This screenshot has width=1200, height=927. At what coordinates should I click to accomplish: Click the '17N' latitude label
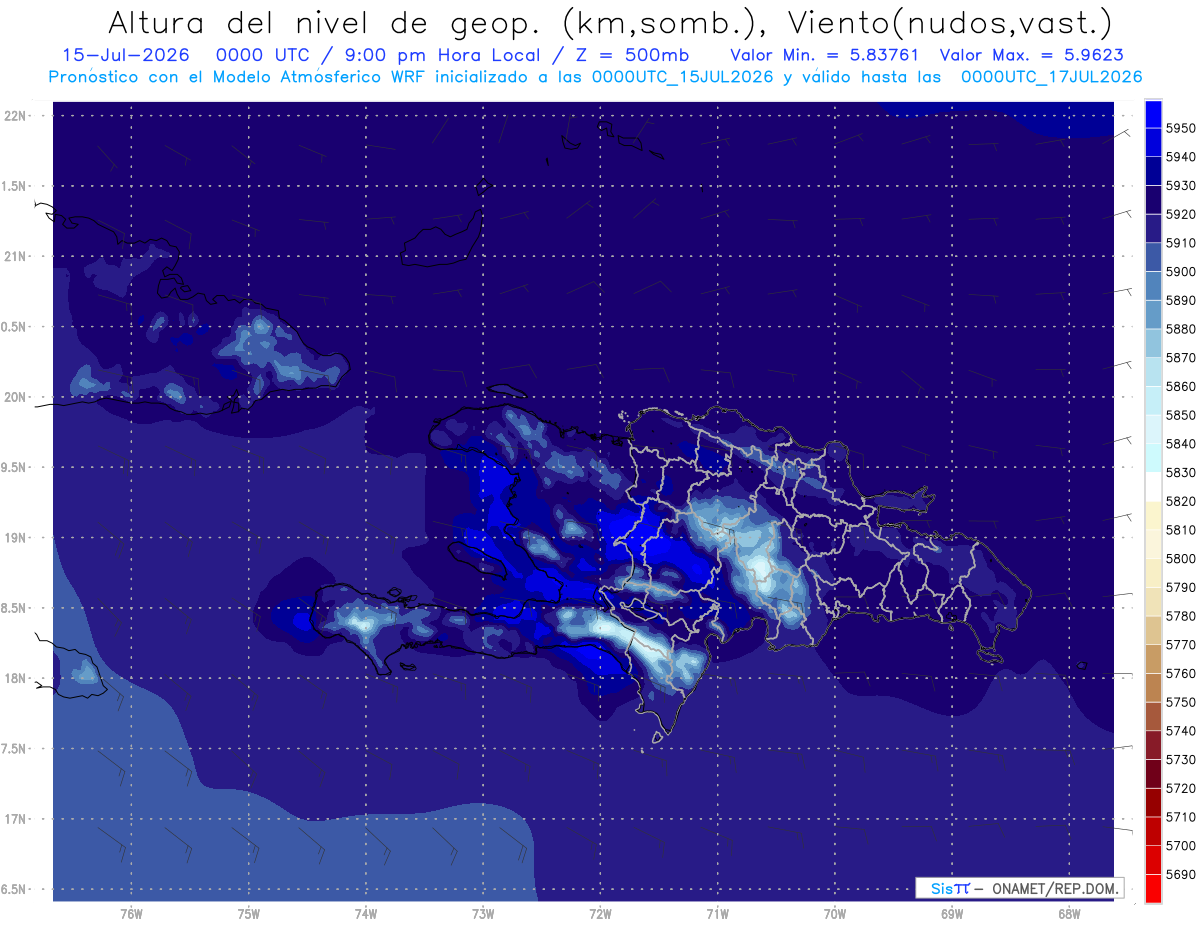point(14,818)
